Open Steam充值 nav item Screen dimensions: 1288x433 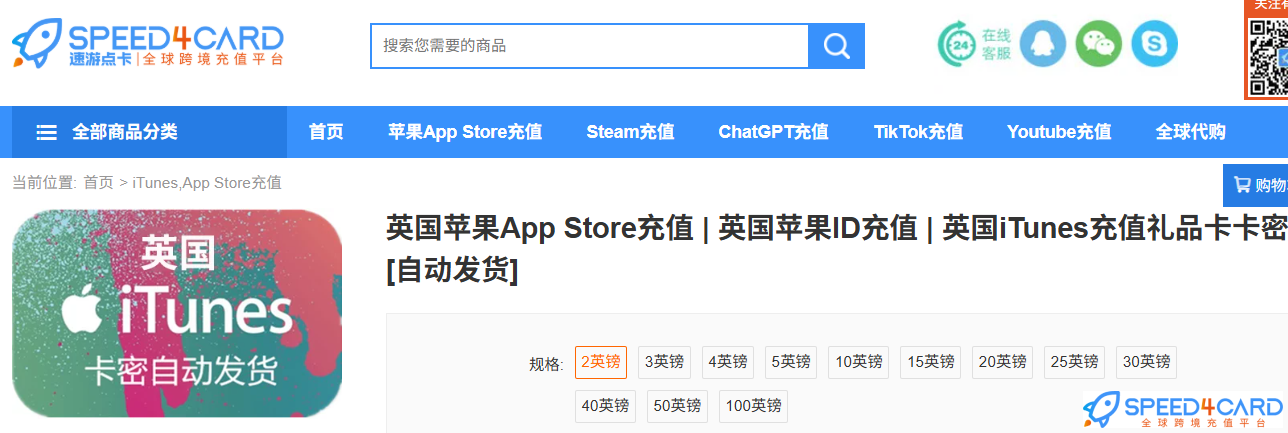click(630, 132)
